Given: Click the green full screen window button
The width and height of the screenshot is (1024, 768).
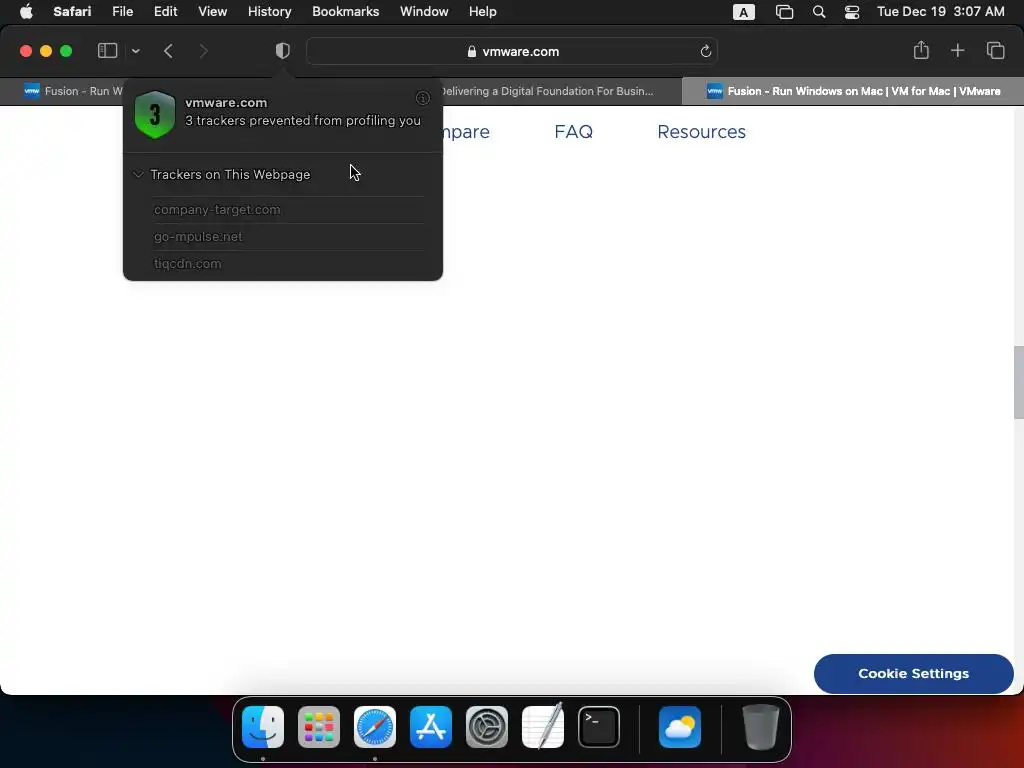Looking at the screenshot, I should (66, 51).
